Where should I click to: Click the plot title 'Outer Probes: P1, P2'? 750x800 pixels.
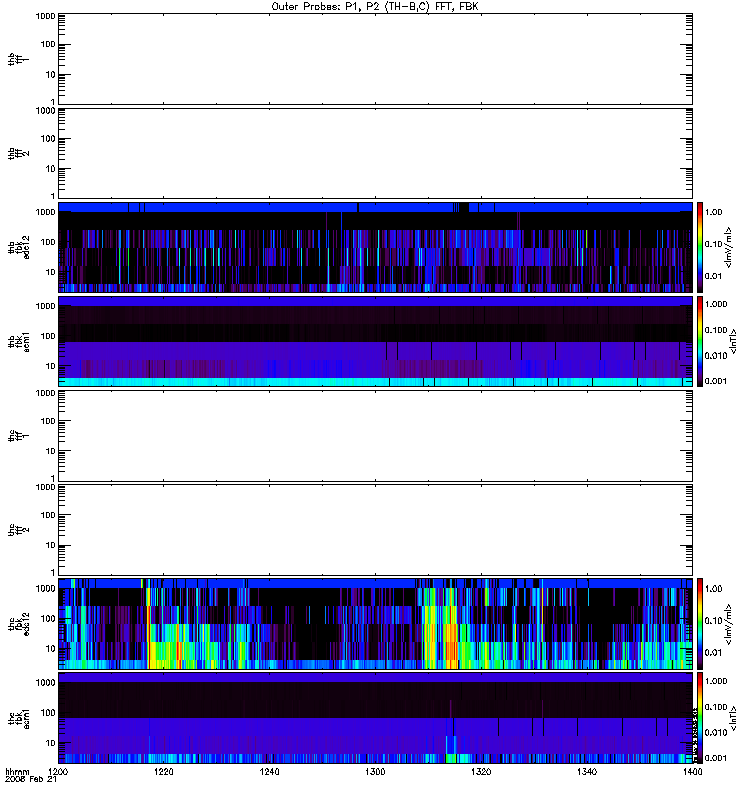[x=375, y=6]
